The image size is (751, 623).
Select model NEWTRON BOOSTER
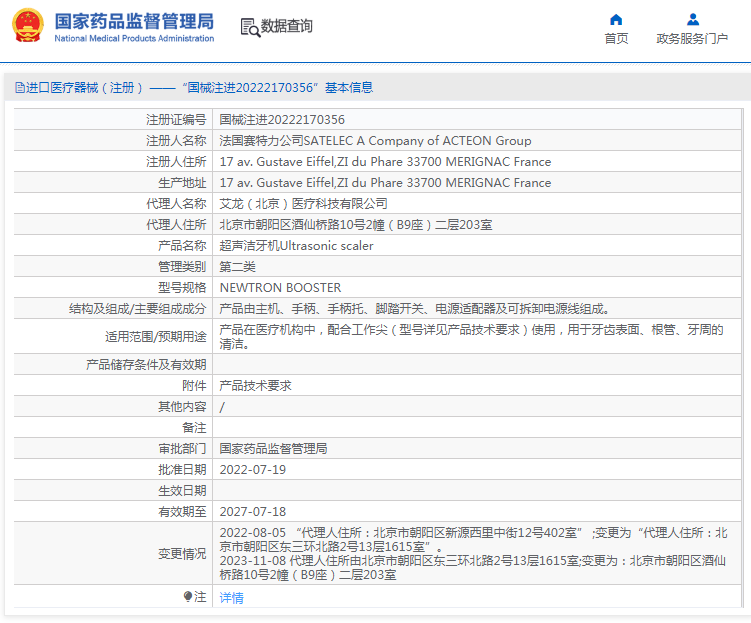click(280, 288)
